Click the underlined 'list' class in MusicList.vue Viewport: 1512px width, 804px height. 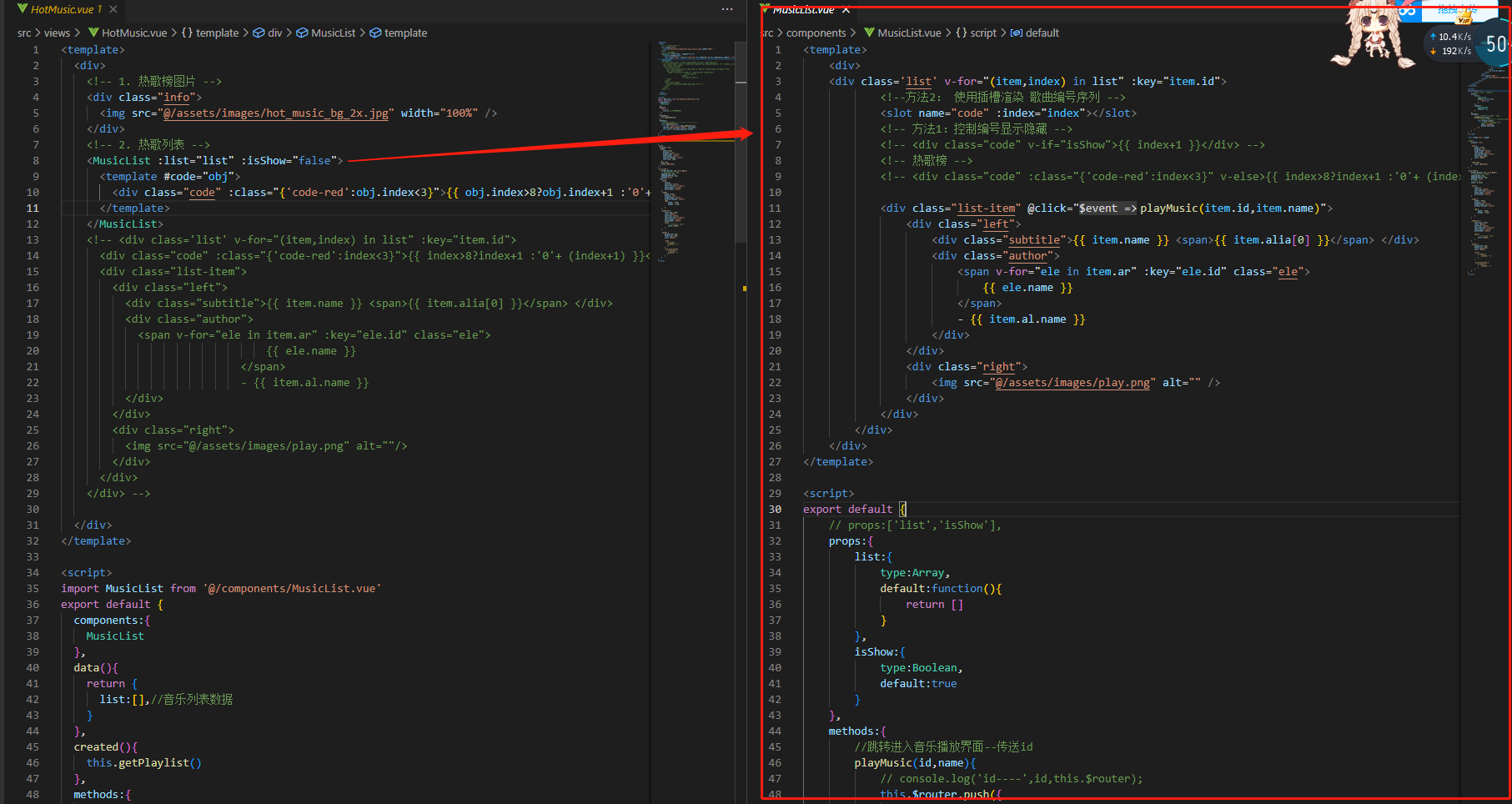coord(918,82)
